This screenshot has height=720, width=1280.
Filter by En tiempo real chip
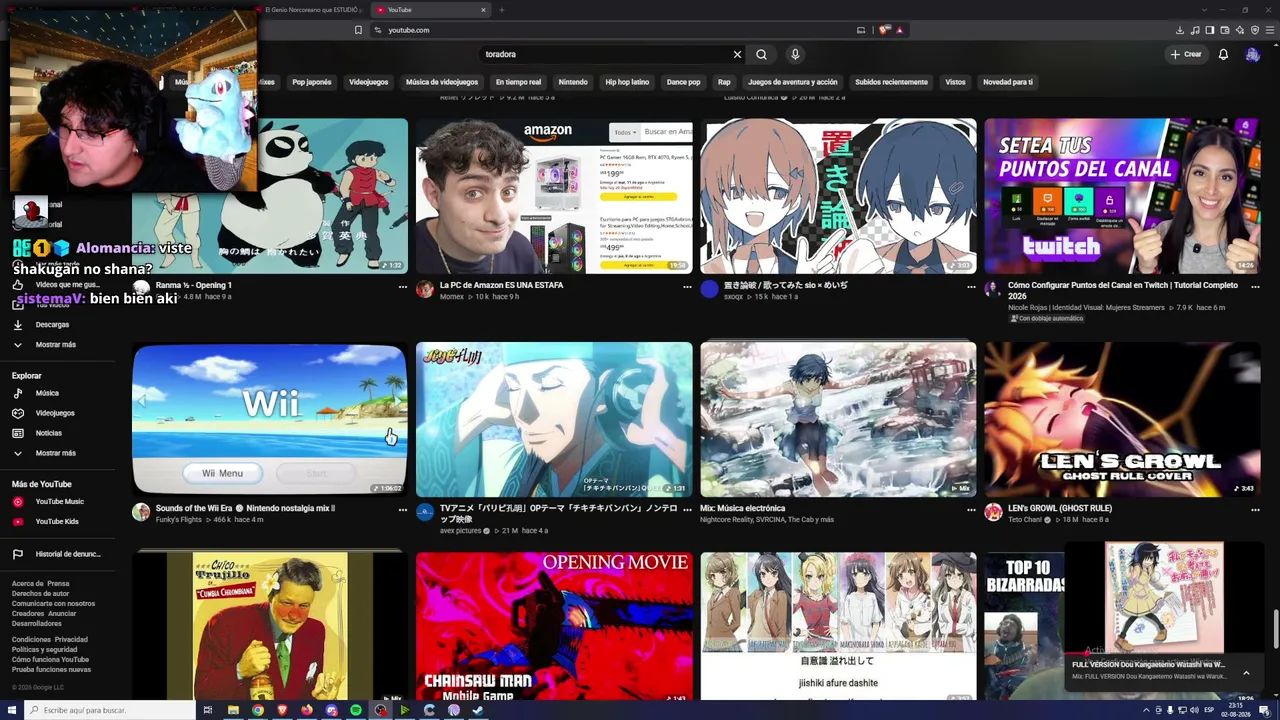click(518, 82)
